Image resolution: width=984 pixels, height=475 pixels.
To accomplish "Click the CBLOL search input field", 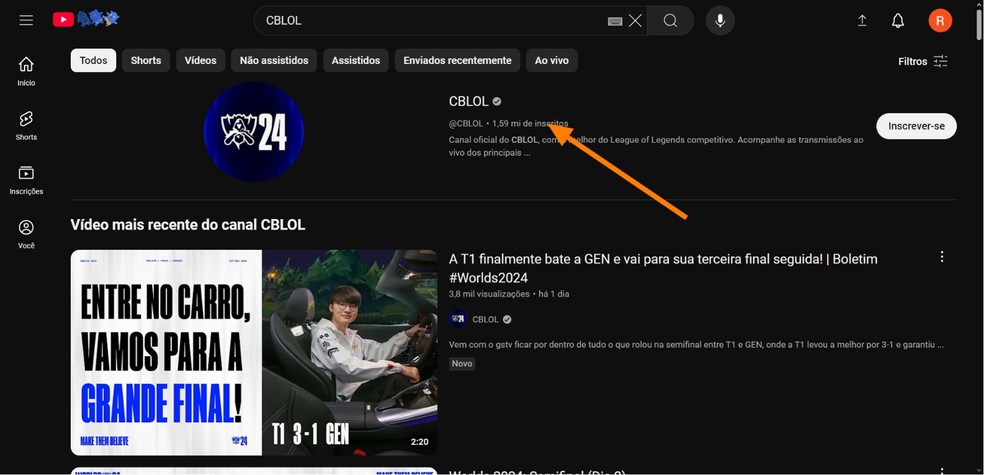I will coord(433,21).
